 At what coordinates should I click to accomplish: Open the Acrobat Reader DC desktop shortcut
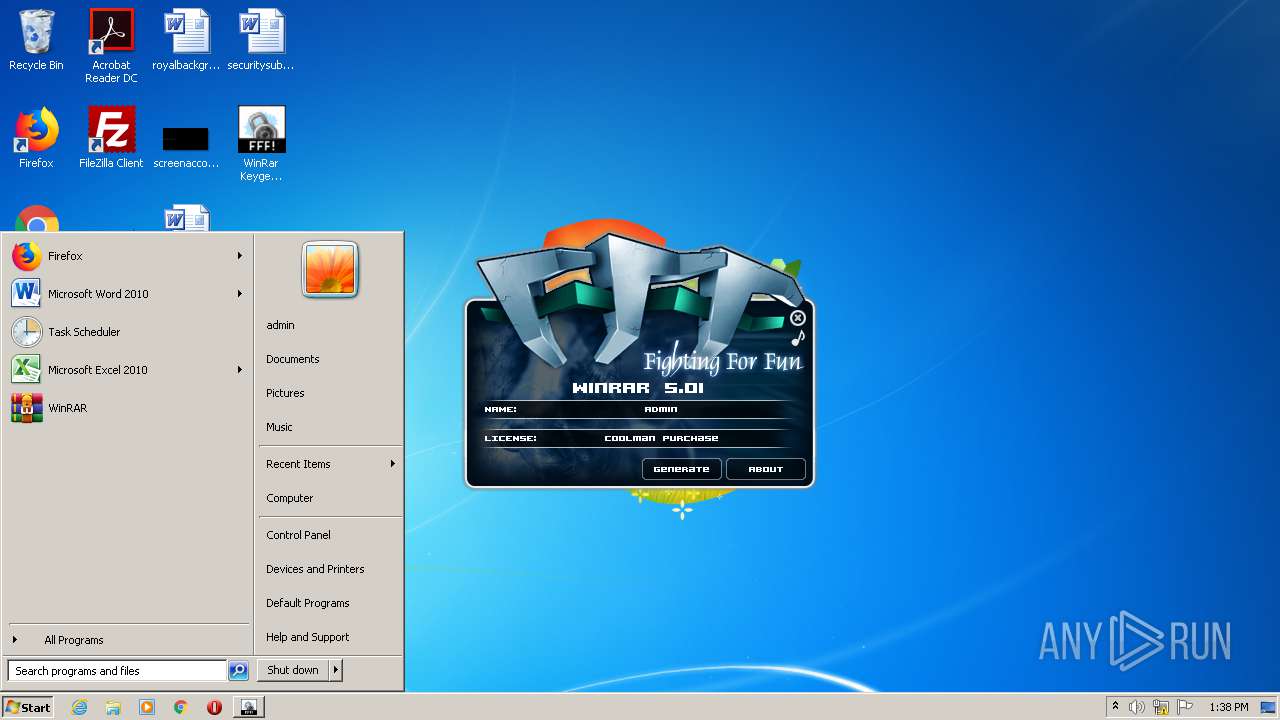tap(111, 45)
